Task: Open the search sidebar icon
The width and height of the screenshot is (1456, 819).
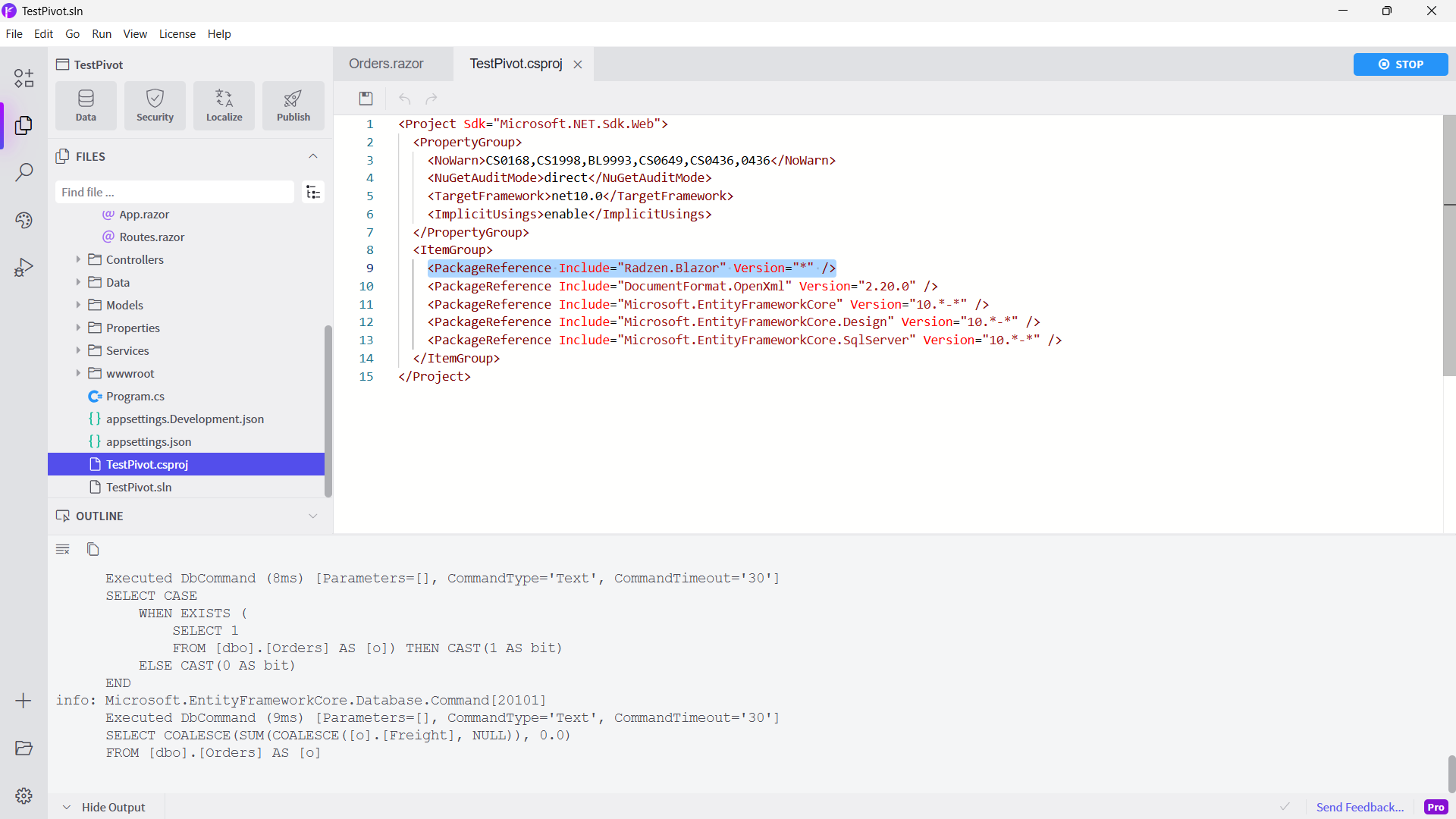Action: [24, 172]
